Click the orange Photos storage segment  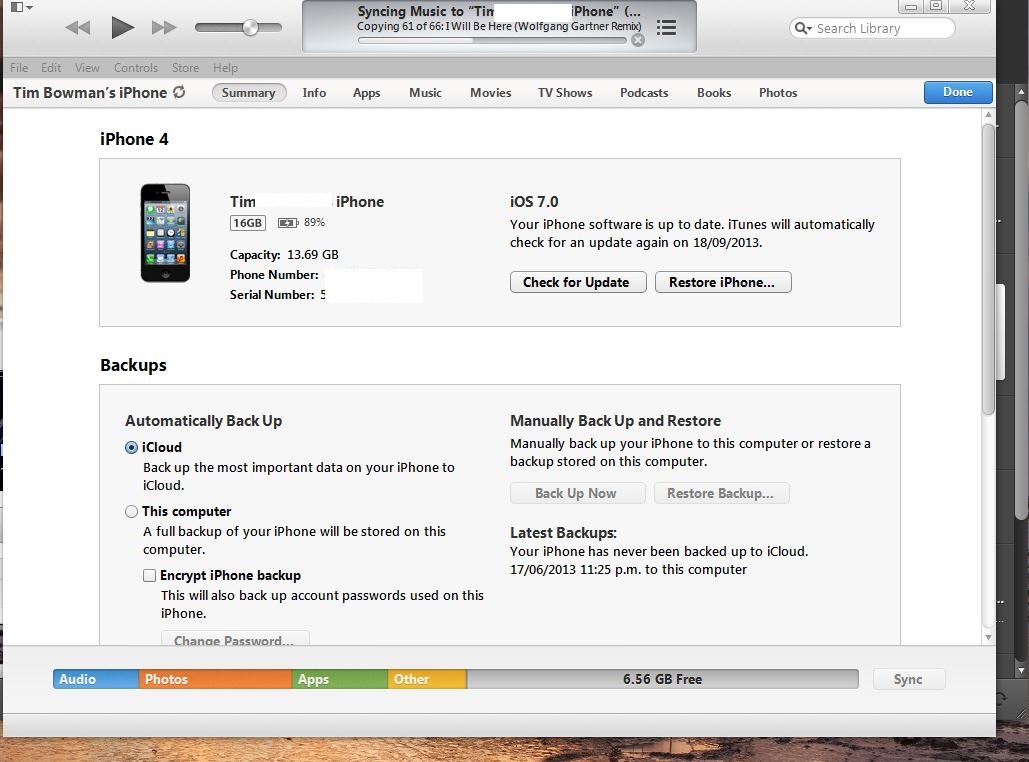215,679
